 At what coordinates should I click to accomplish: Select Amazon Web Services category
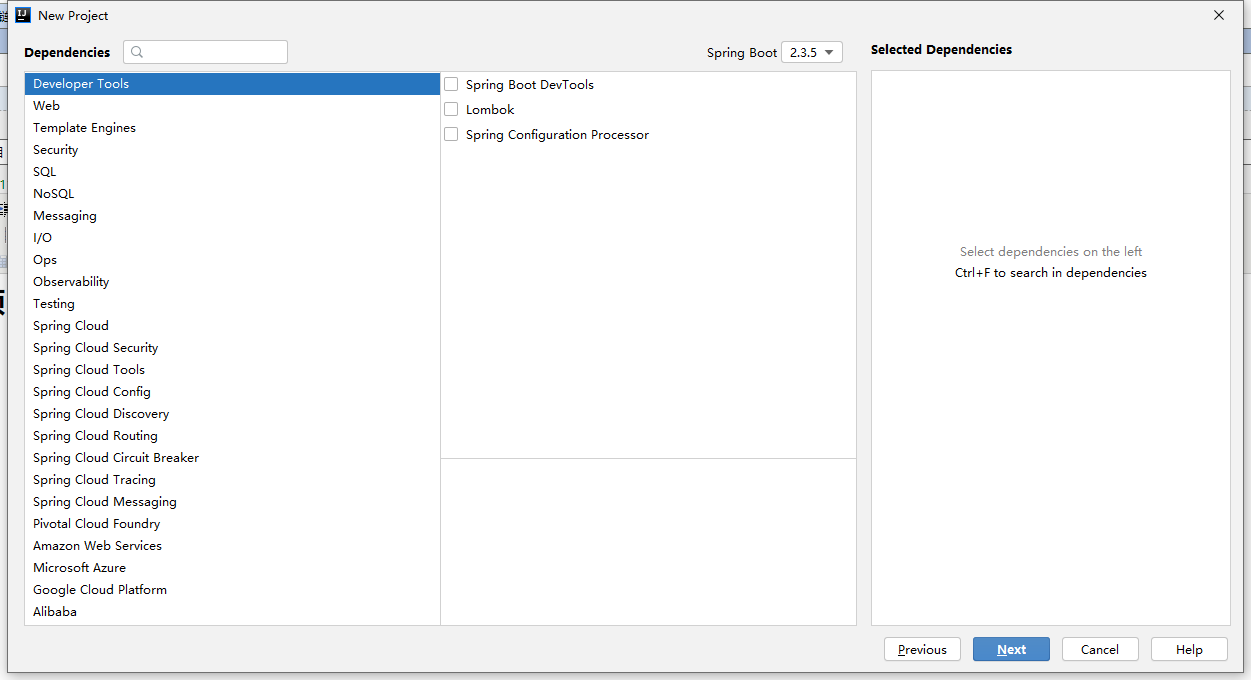(x=232, y=546)
